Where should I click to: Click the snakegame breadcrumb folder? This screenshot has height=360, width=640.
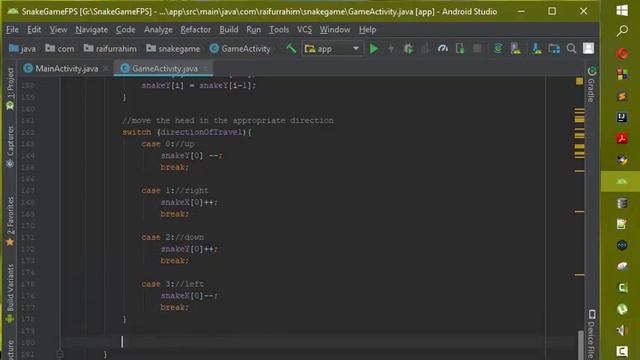(173, 49)
